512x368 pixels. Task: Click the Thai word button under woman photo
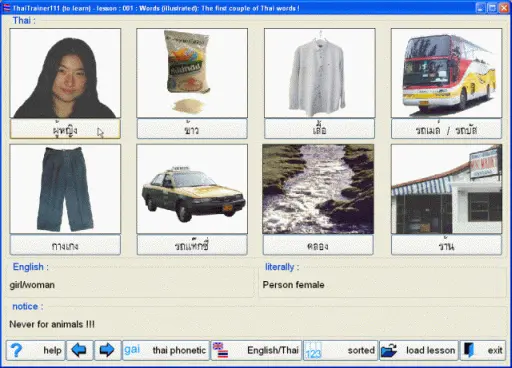pos(65,129)
